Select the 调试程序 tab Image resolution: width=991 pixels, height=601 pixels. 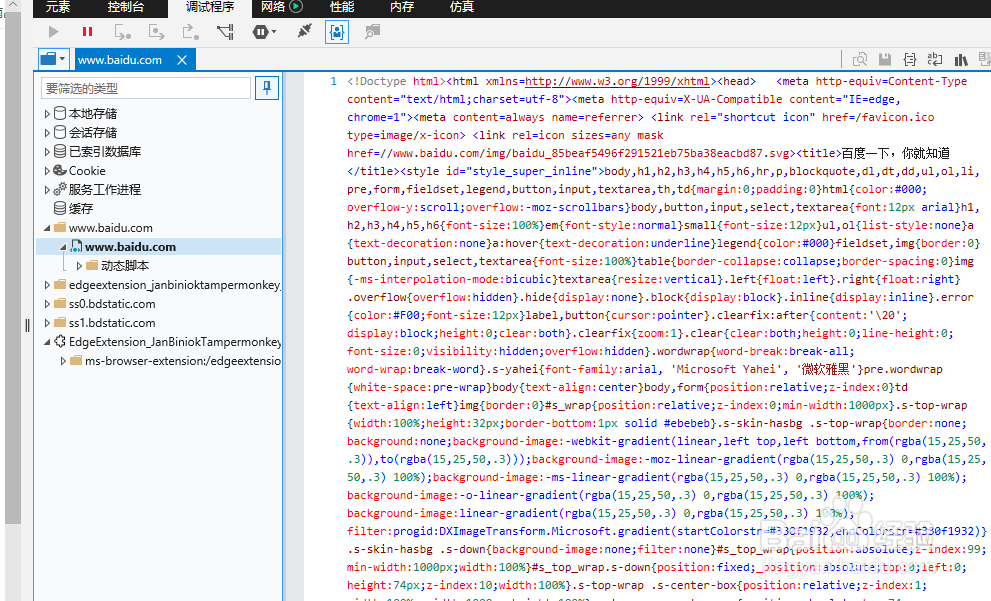[210, 7]
